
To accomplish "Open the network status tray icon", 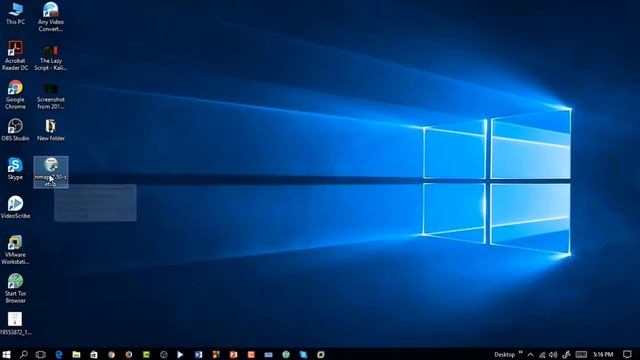I will tap(542, 355).
